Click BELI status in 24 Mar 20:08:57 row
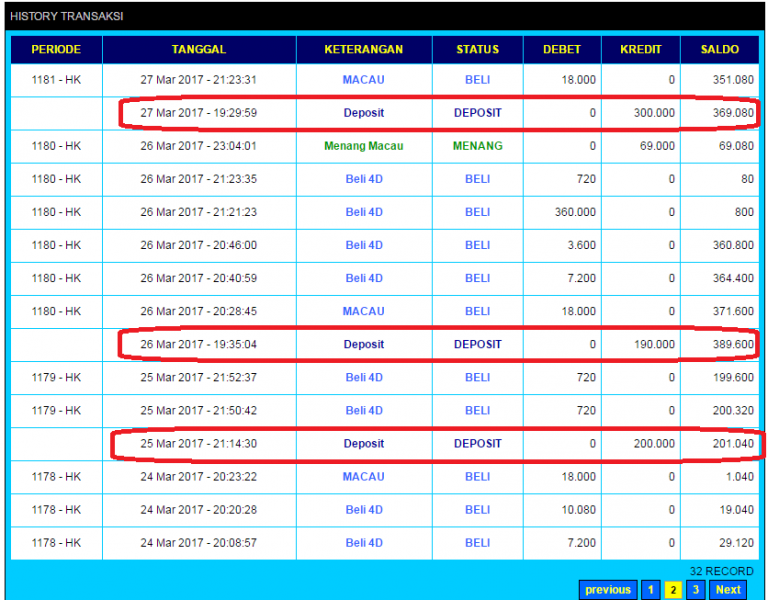Viewport: 768px width, 600px height. pyautogui.click(x=477, y=542)
